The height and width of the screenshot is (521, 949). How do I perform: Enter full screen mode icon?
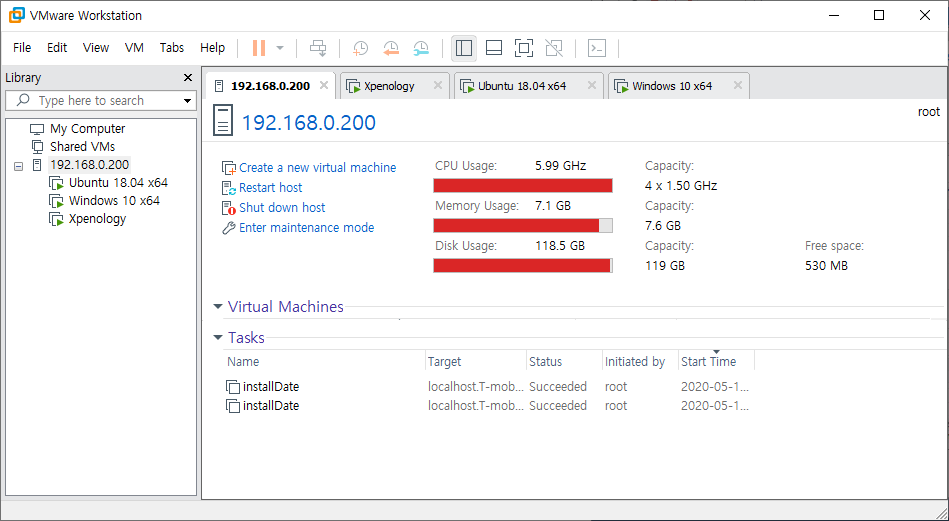coord(524,48)
